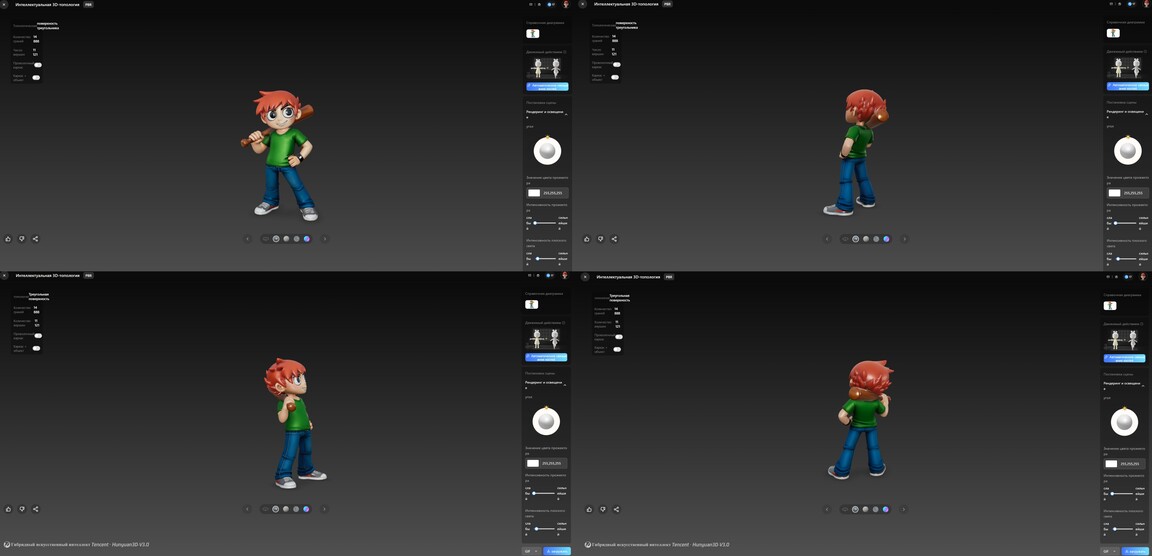Screen dimensions: 1152x556
Task: Click the light angle dial in front-view screenshot
Action: click(547, 151)
